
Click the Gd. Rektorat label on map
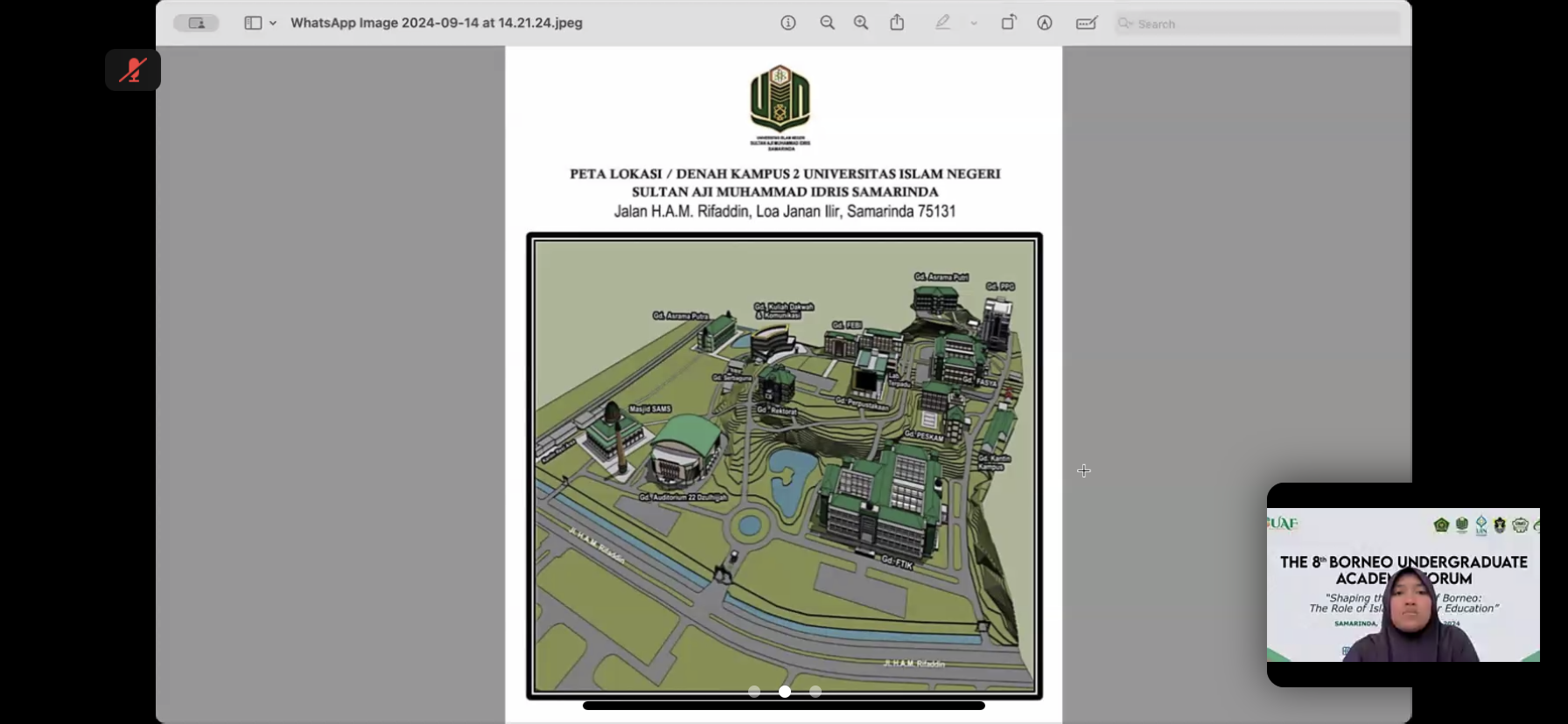tap(777, 410)
